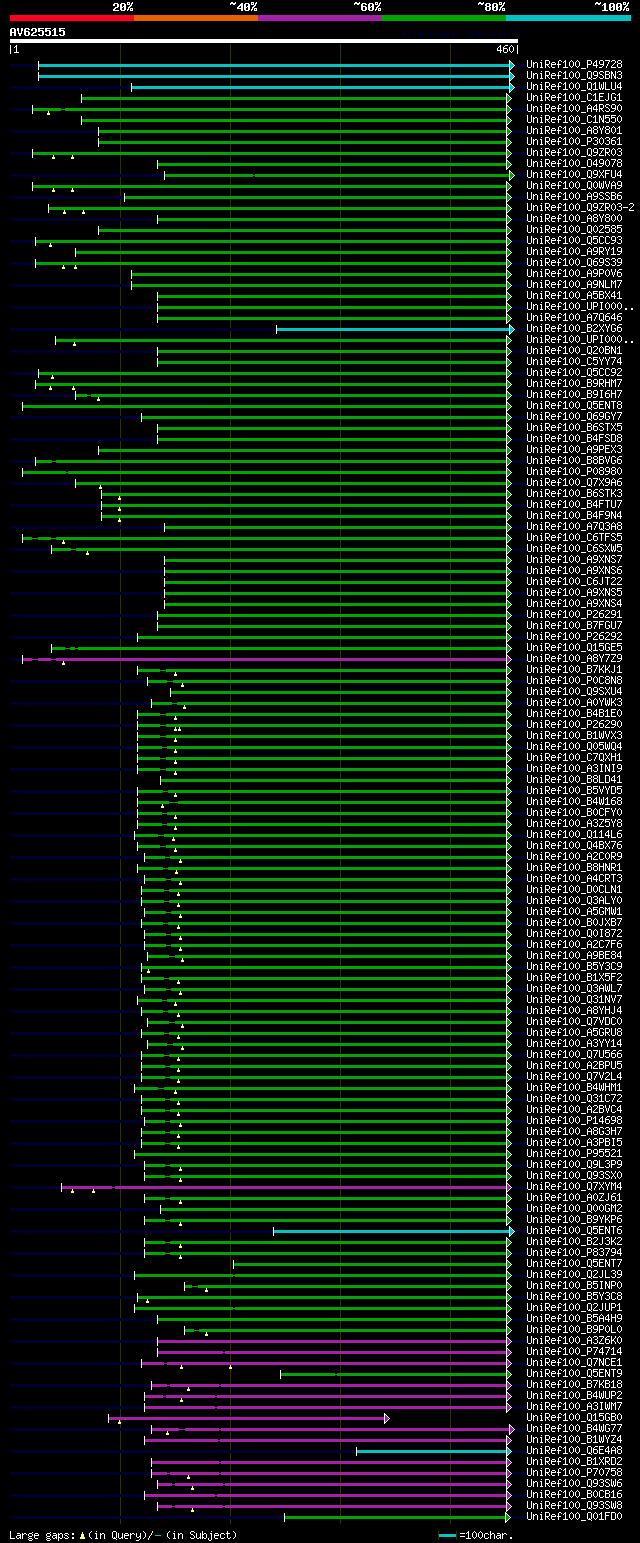Click the cyan alignment bar for UniRef100_B2XYG6

pos(395,328)
